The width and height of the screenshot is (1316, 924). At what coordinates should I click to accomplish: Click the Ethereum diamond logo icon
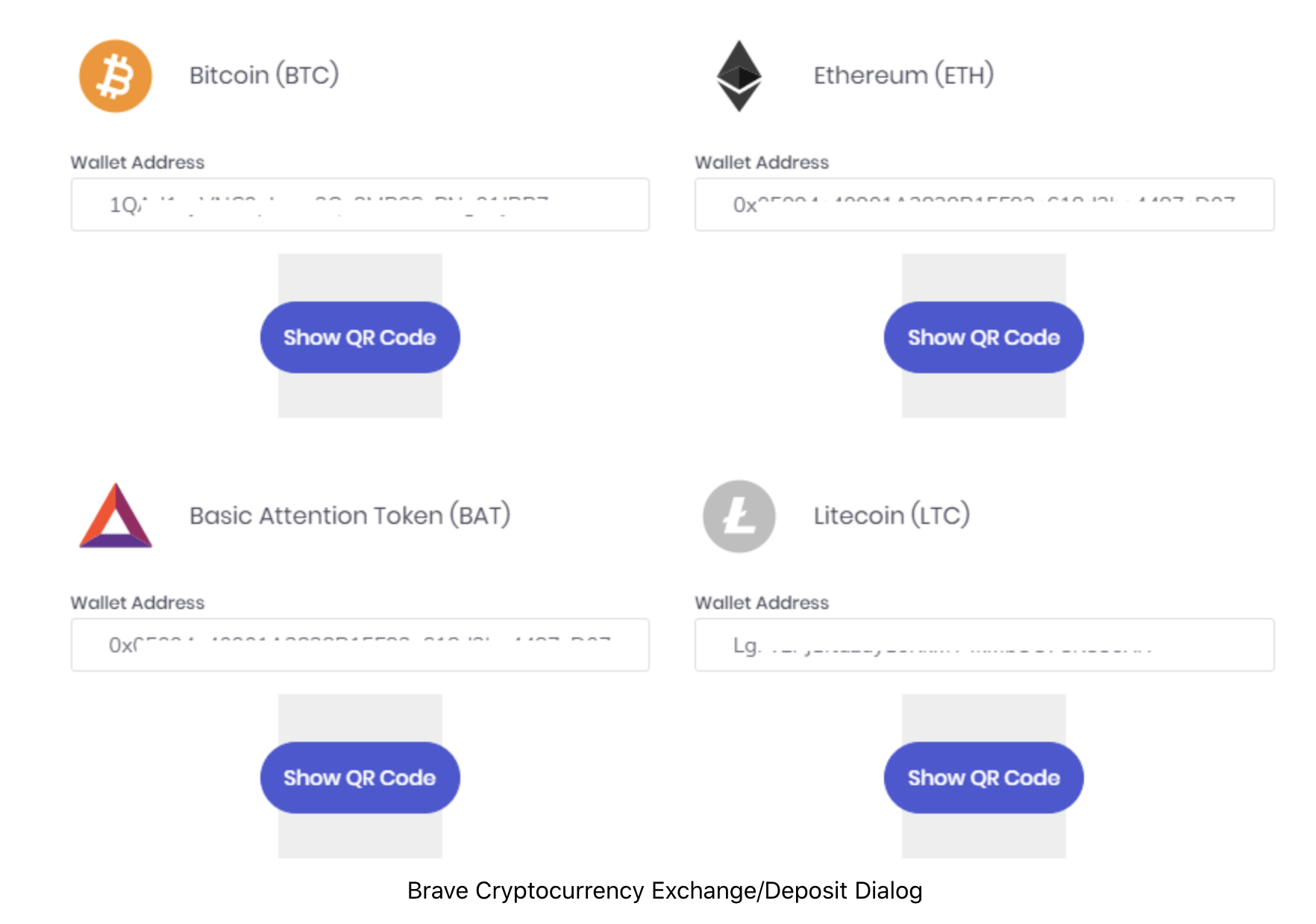coord(739,76)
